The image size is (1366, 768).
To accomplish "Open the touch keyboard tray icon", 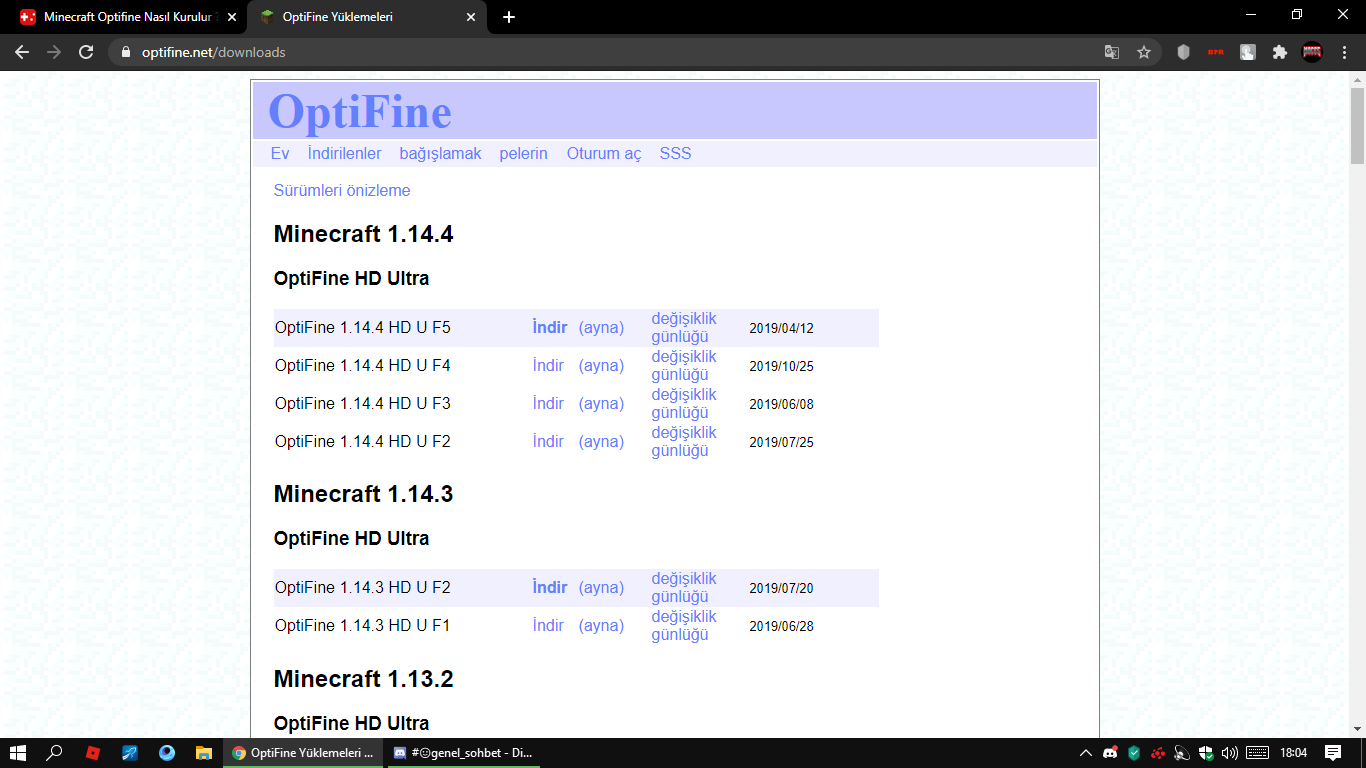I will pyautogui.click(x=1258, y=753).
